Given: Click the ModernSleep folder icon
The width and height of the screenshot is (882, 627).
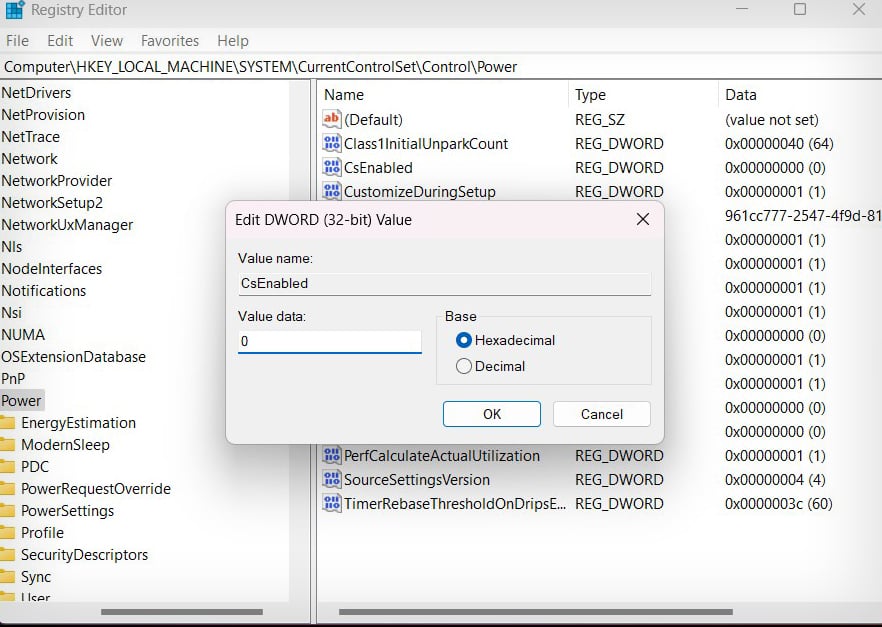Looking at the screenshot, I should coord(7,444).
